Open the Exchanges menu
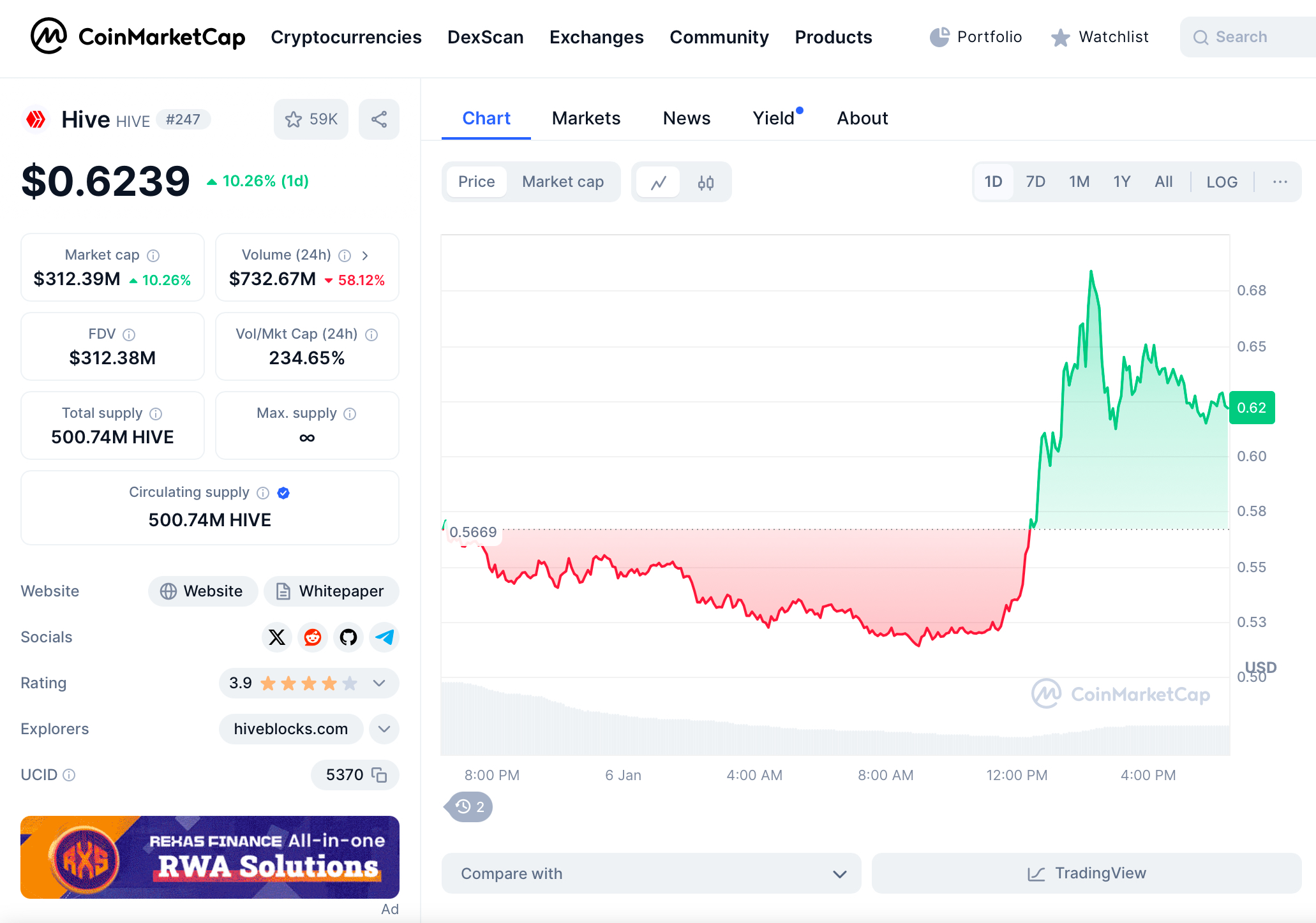1316x923 pixels. click(x=597, y=37)
